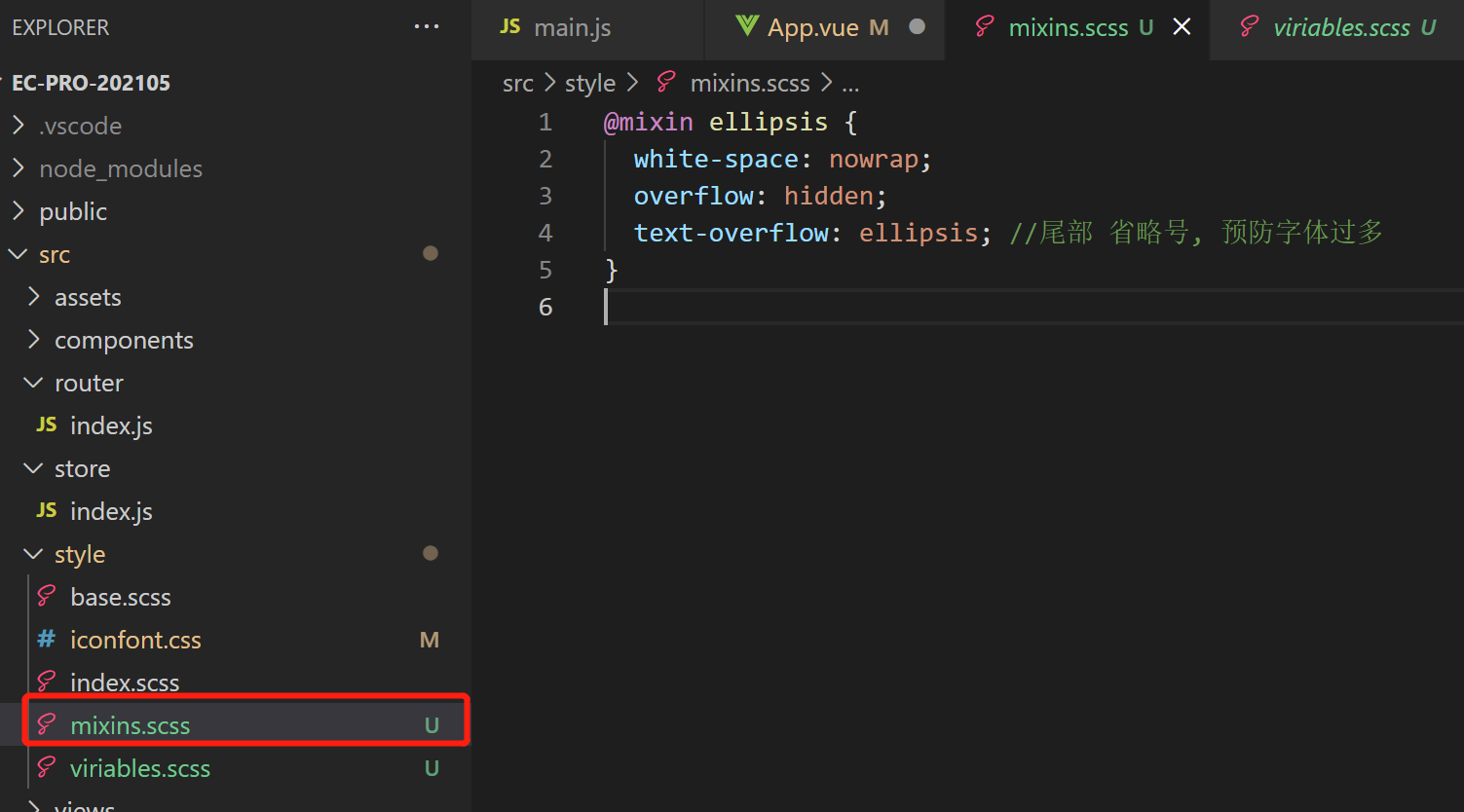The width and height of the screenshot is (1464, 812).
Task: Click the hidden value on line 3
Action: [x=829, y=196]
